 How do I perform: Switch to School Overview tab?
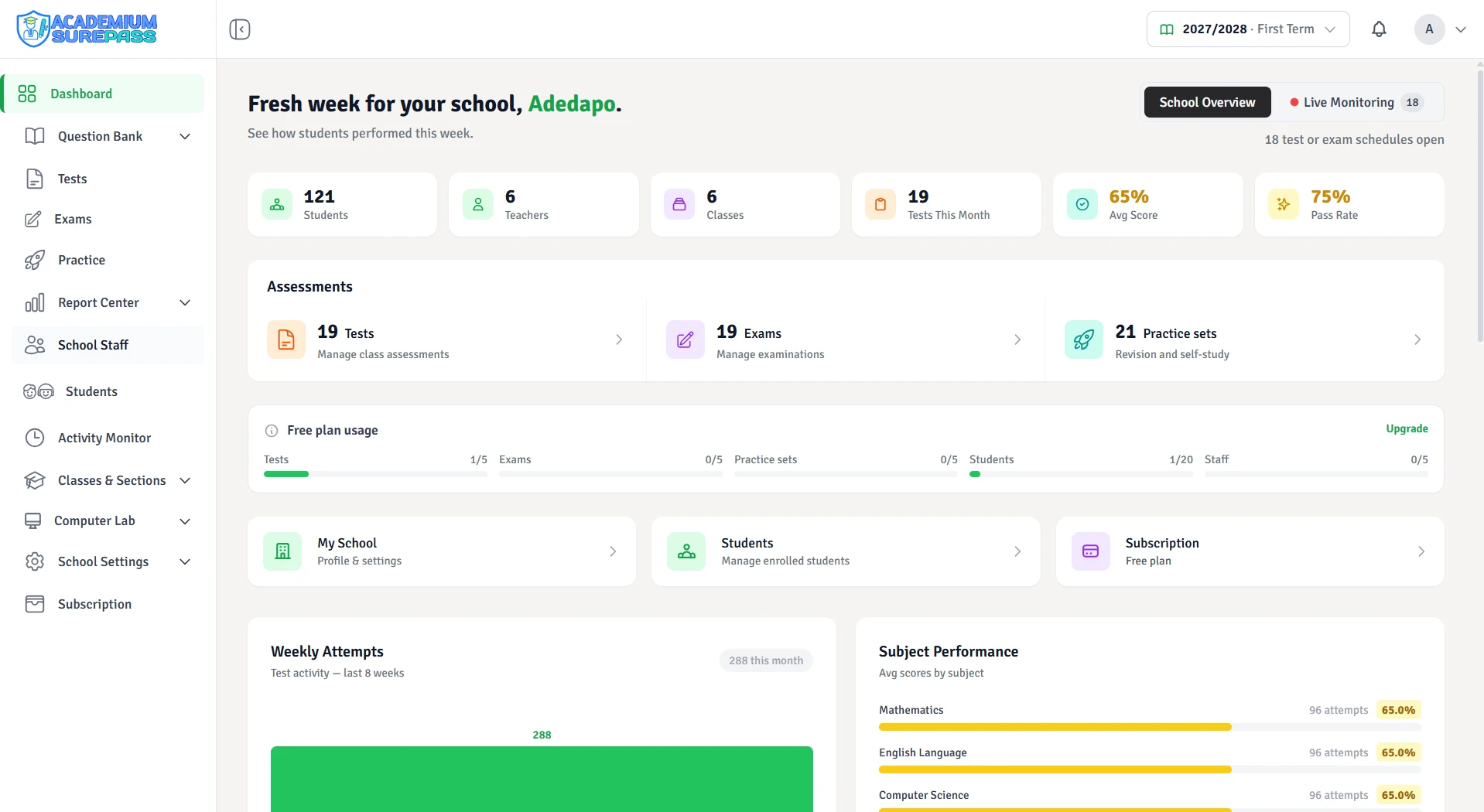click(1207, 102)
